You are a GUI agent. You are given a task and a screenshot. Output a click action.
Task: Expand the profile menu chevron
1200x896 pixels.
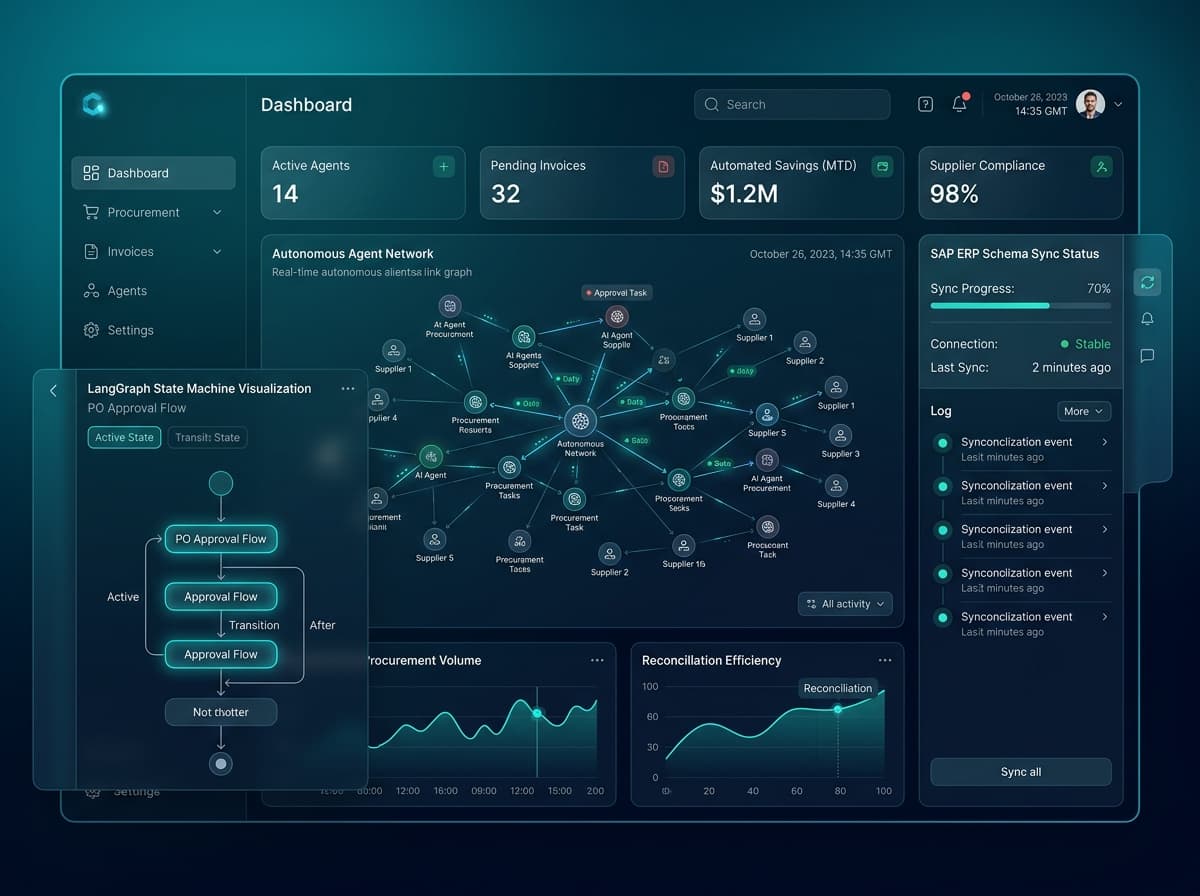[1118, 104]
